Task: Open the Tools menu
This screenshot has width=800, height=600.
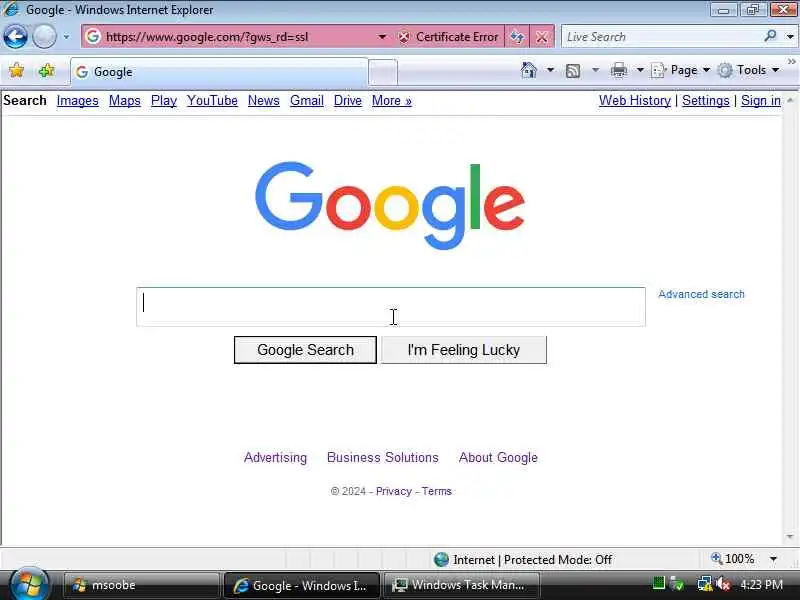Action: 748,70
